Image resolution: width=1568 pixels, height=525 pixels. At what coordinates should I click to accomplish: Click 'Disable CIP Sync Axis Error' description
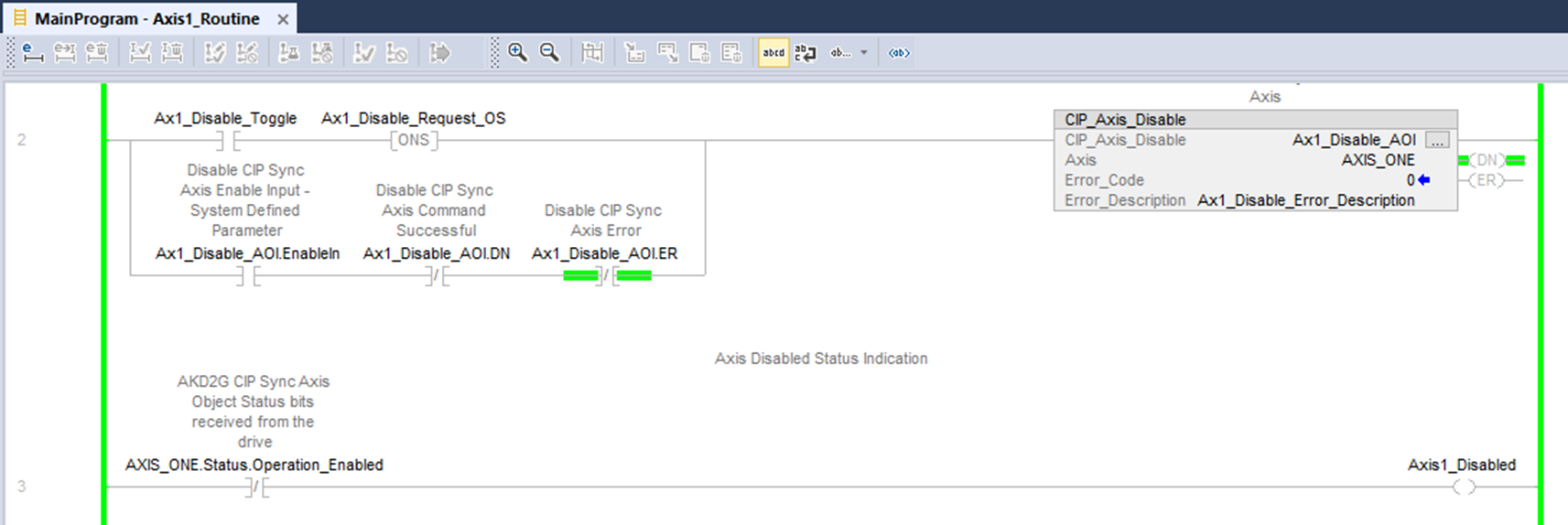tap(604, 220)
